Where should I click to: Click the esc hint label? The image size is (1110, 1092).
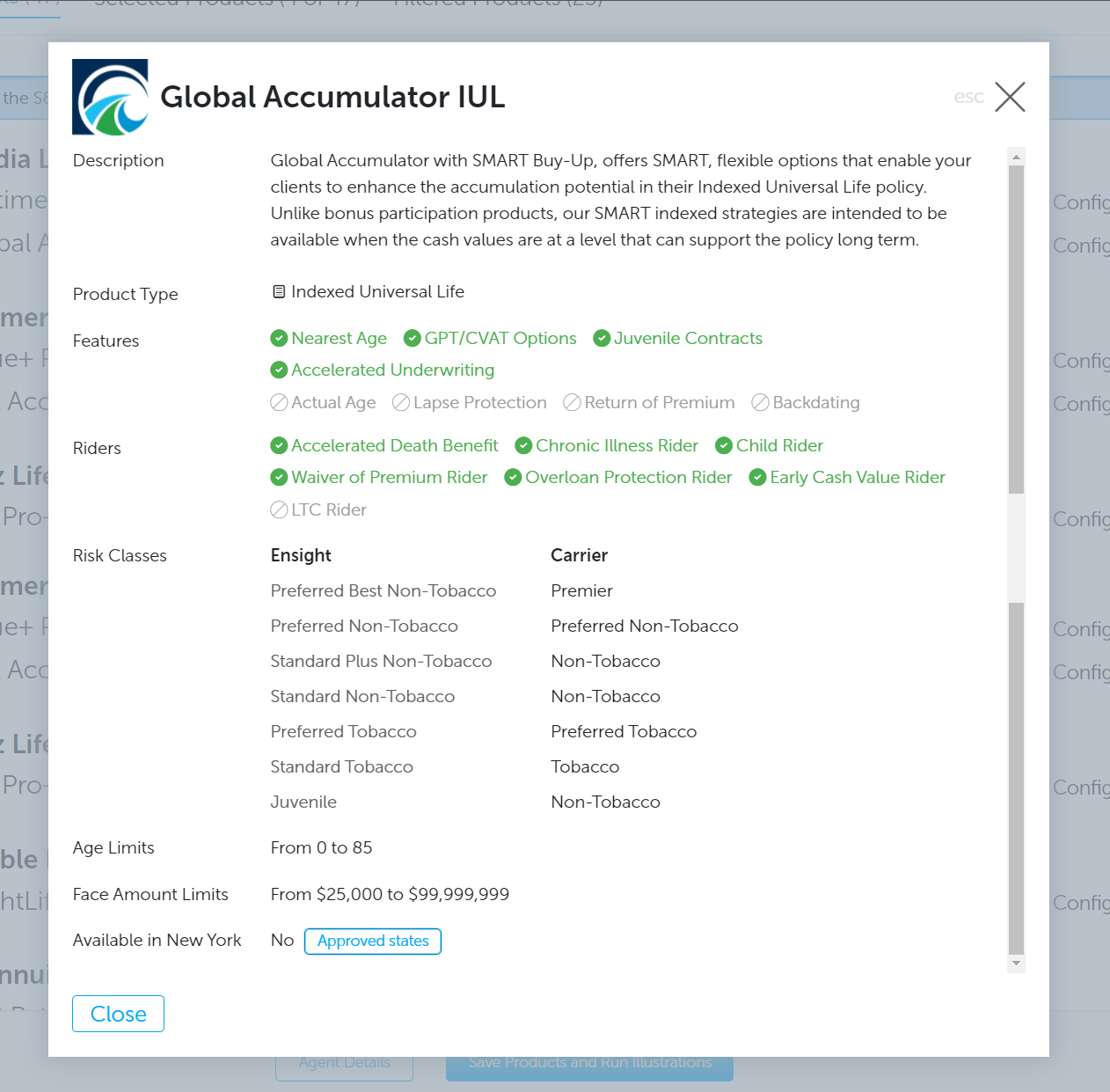[x=968, y=97]
